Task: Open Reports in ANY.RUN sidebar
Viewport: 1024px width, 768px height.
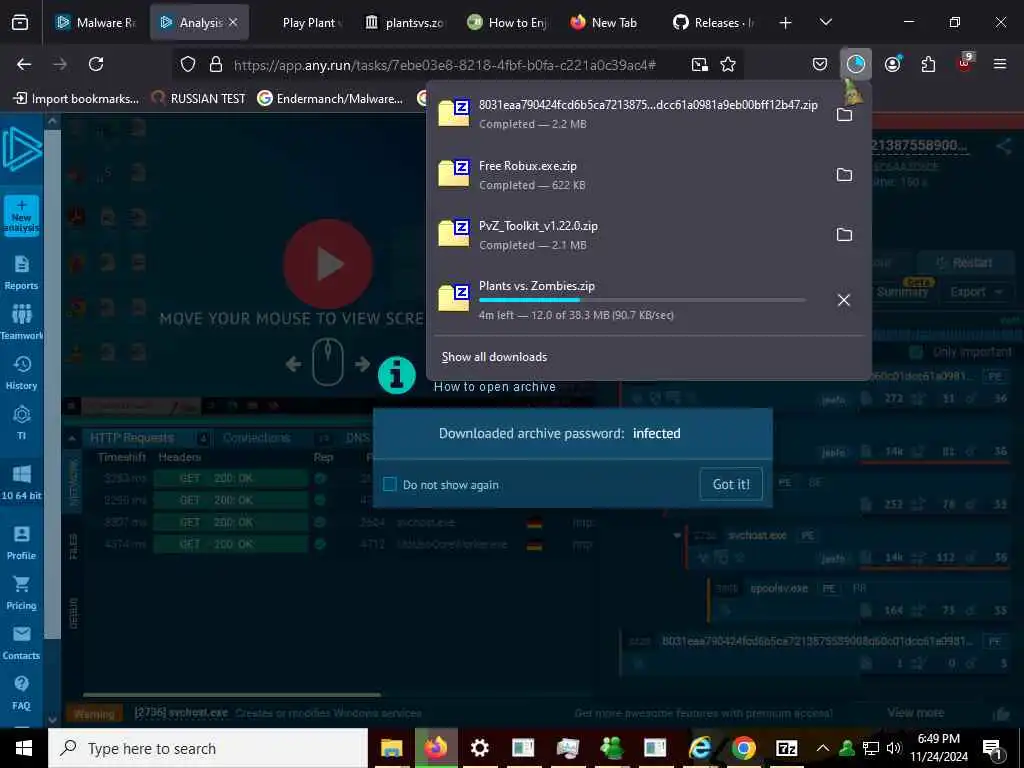Action: (x=22, y=273)
